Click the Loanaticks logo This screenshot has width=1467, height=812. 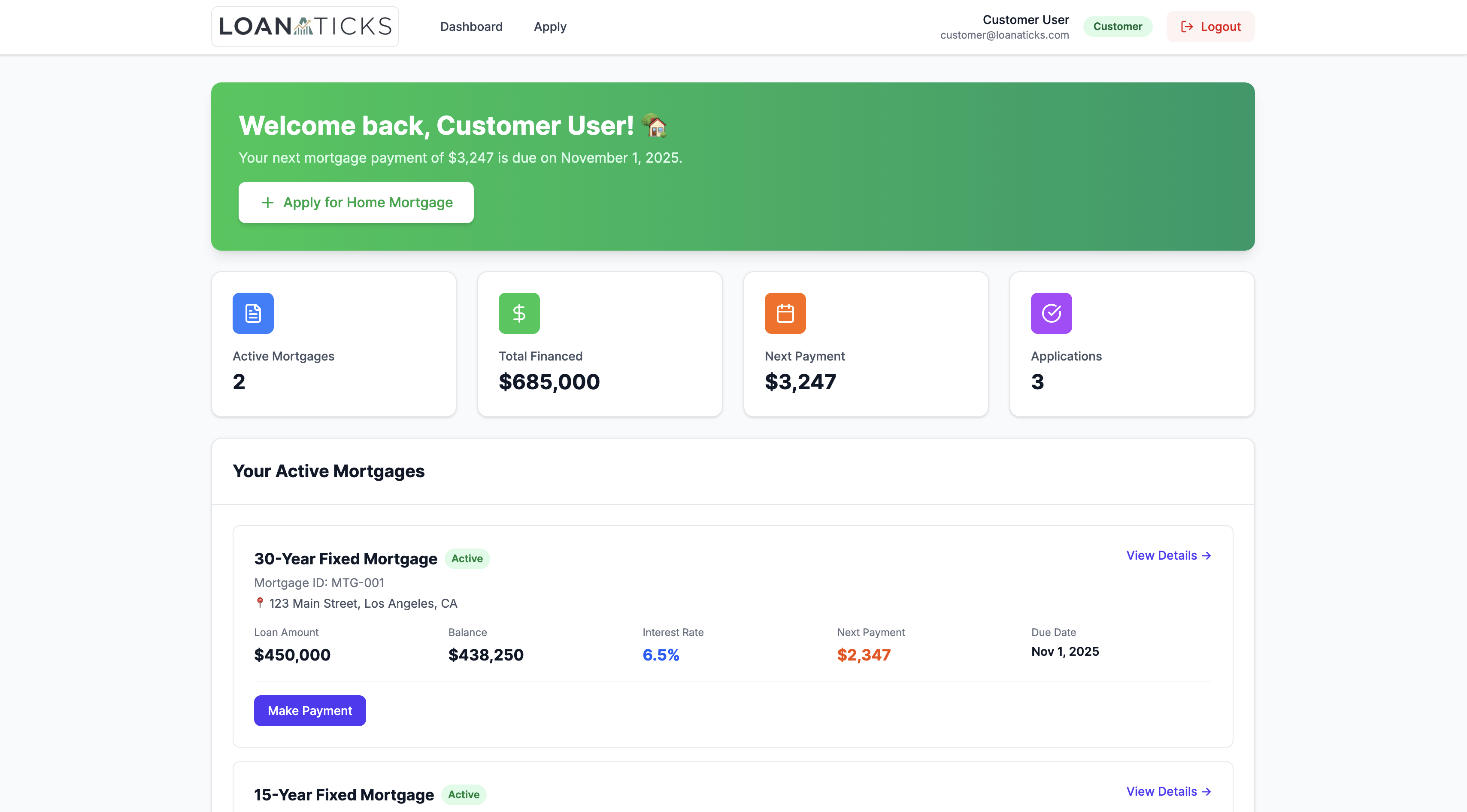[x=305, y=27]
